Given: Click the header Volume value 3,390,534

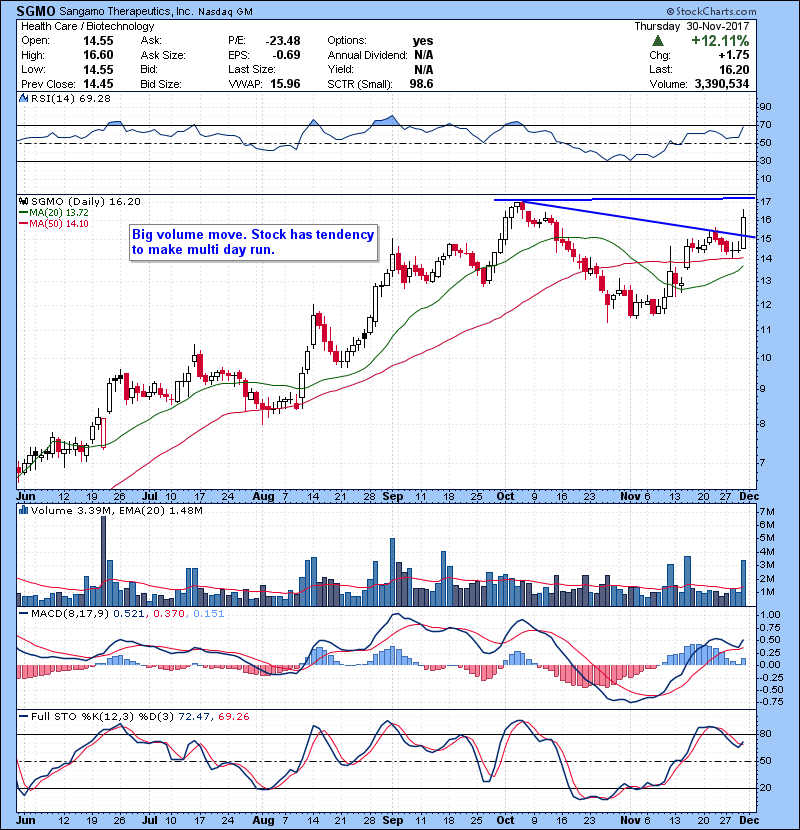Looking at the screenshot, I should click(722, 84).
